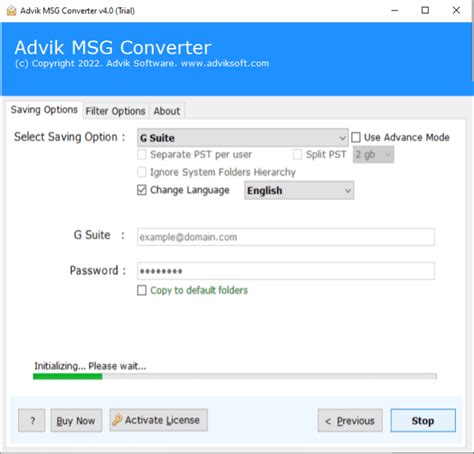Tick the Split PST checkbox
Screen dimensions: 474x454
(297, 154)
